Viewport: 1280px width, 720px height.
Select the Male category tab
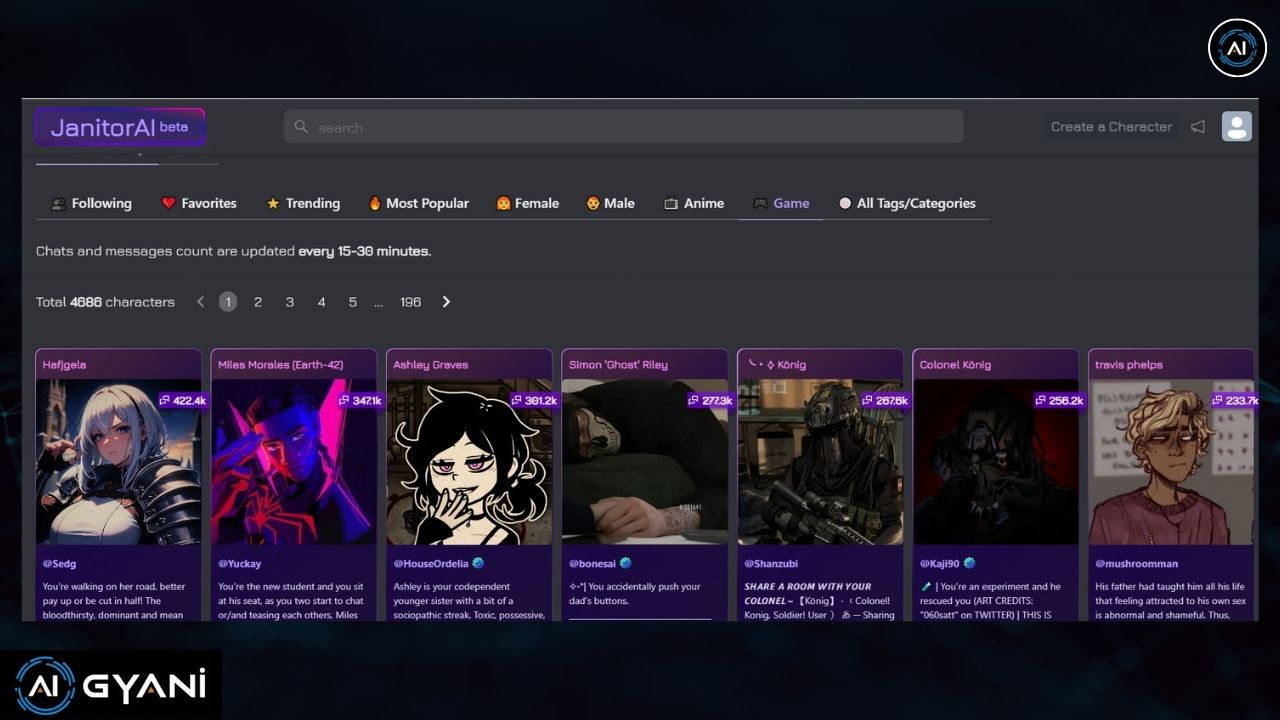(610, 203)
